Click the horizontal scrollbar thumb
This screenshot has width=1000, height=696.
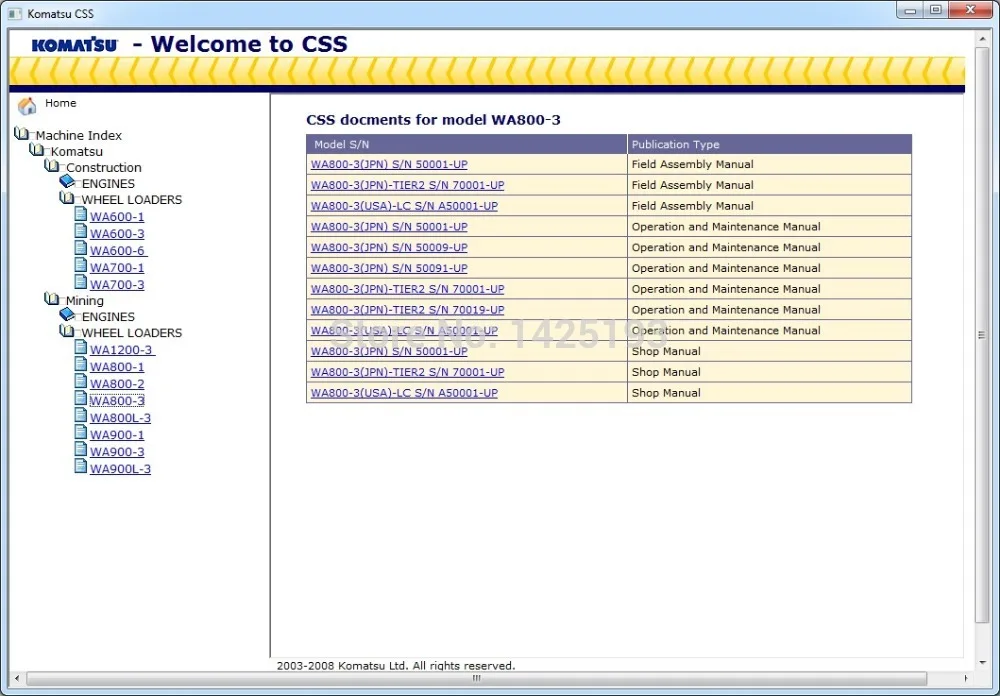click(x=476, y=678)
